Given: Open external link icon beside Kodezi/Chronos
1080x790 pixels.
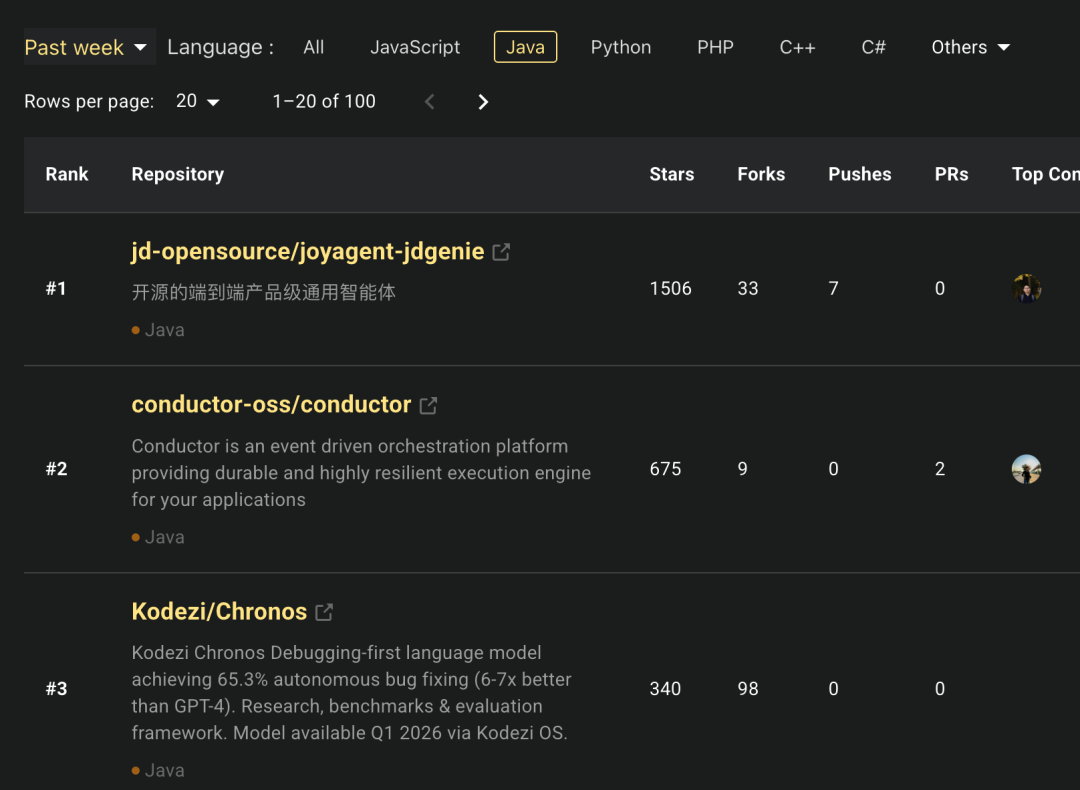Looking at the screenshot, I should [324, 612].
